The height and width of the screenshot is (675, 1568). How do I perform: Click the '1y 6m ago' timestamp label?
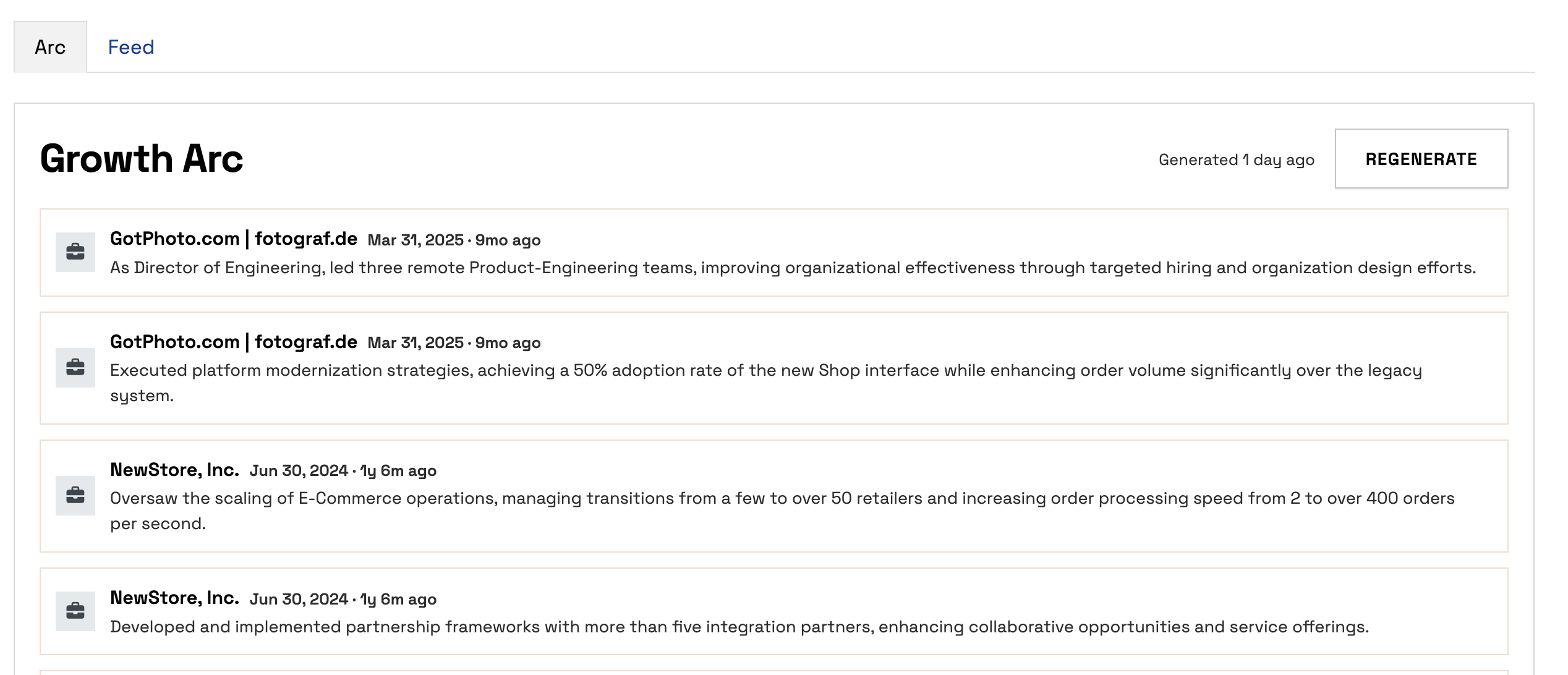pyautogui.click(x=398, y=470)
